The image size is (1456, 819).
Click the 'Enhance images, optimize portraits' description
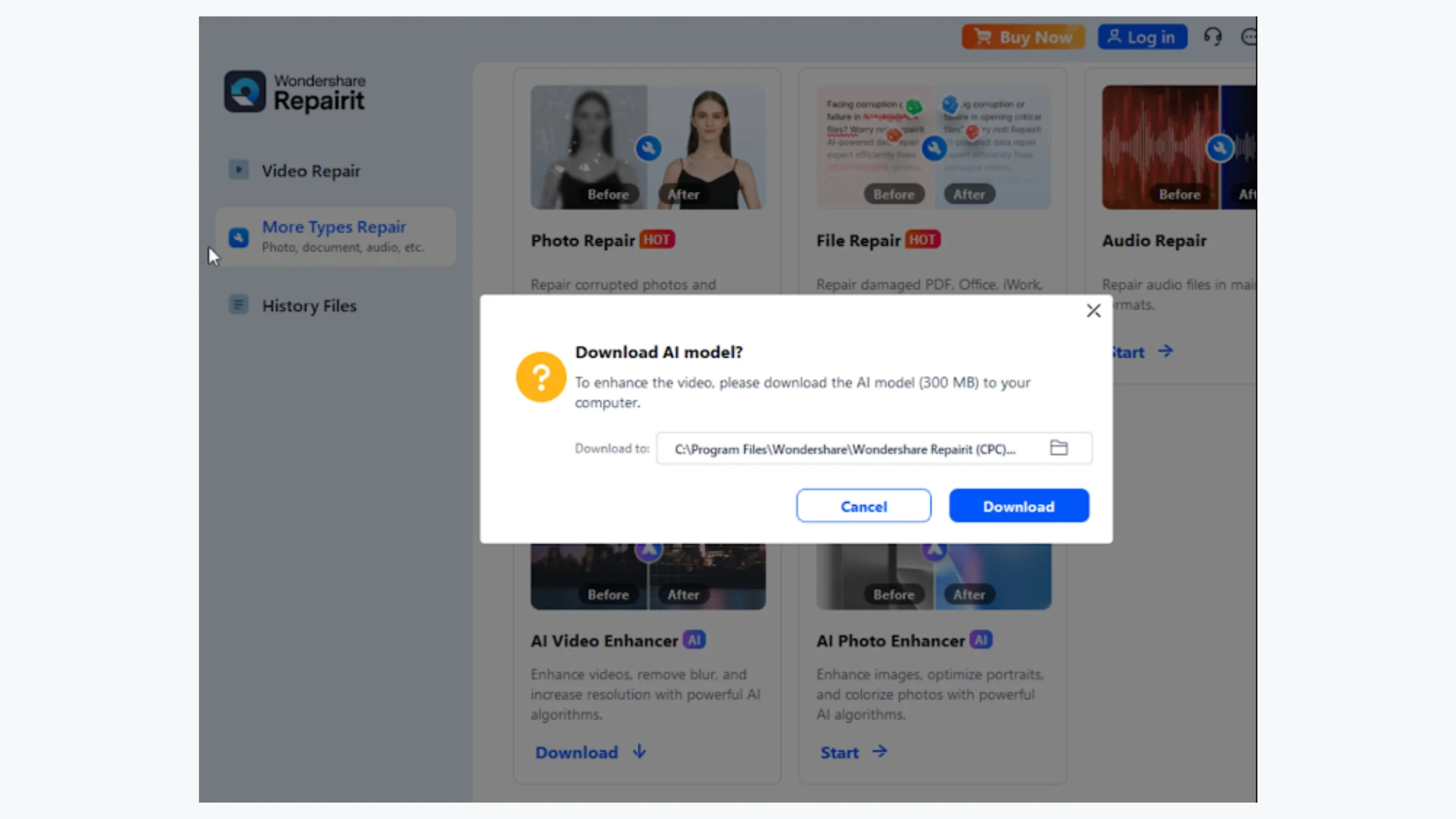(930, 695)
